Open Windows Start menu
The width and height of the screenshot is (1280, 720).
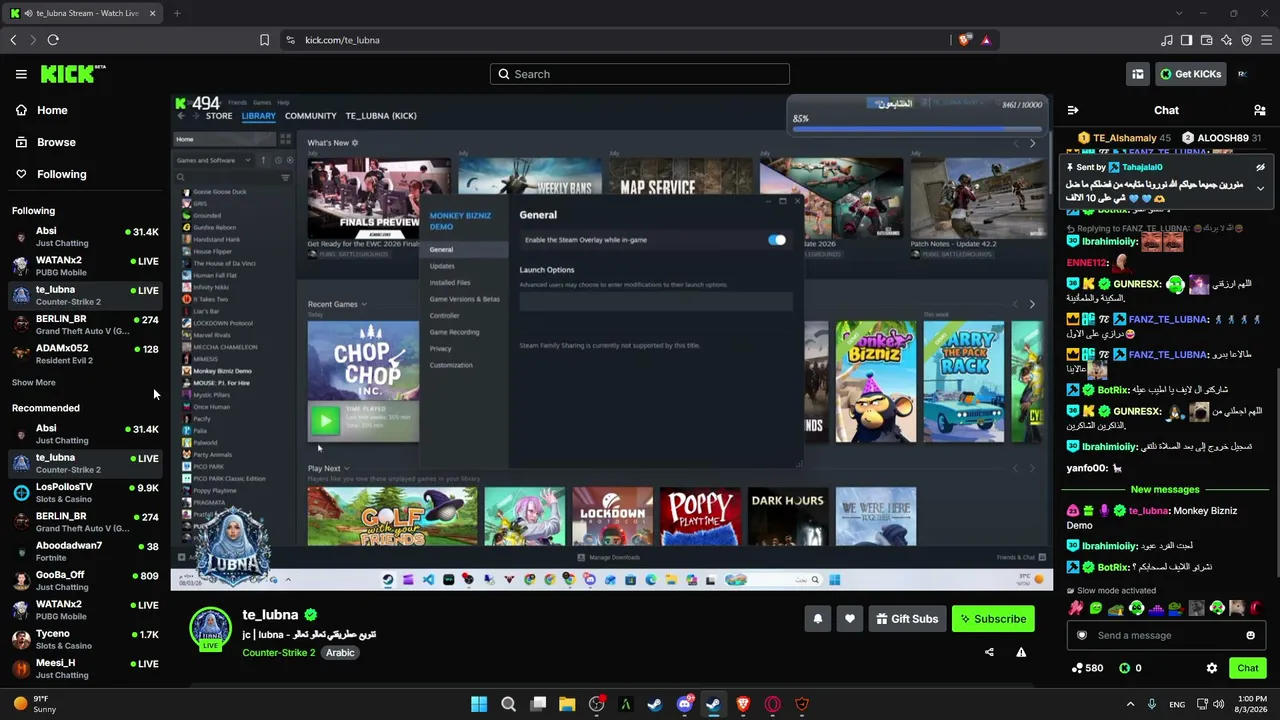[479, 704]
